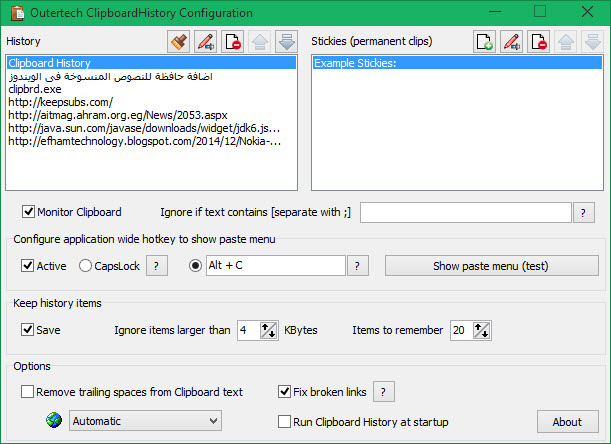Clear history with the broom icon
611x444 pixels.
click(x=178, y=41)
